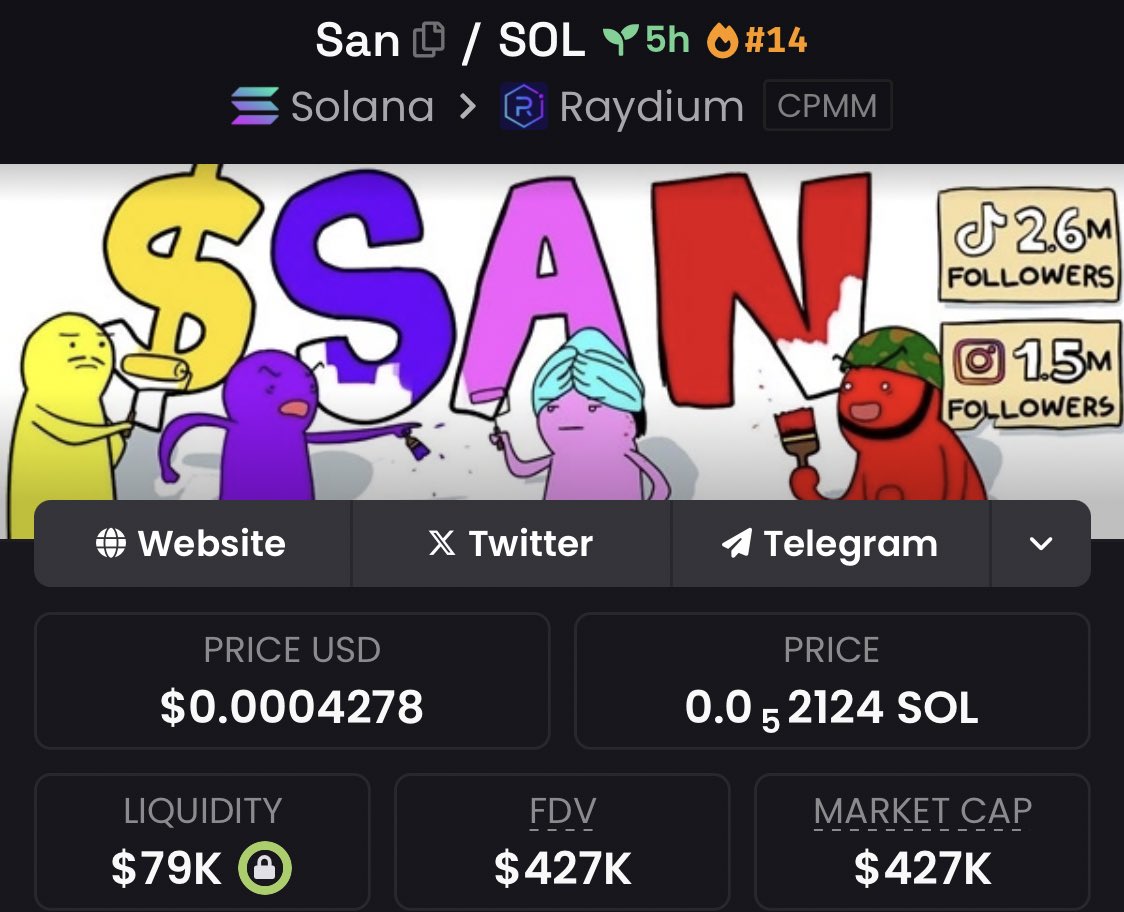Click the Raydium DEX logo
This screenshot has height=912, width=1124.
524,106
